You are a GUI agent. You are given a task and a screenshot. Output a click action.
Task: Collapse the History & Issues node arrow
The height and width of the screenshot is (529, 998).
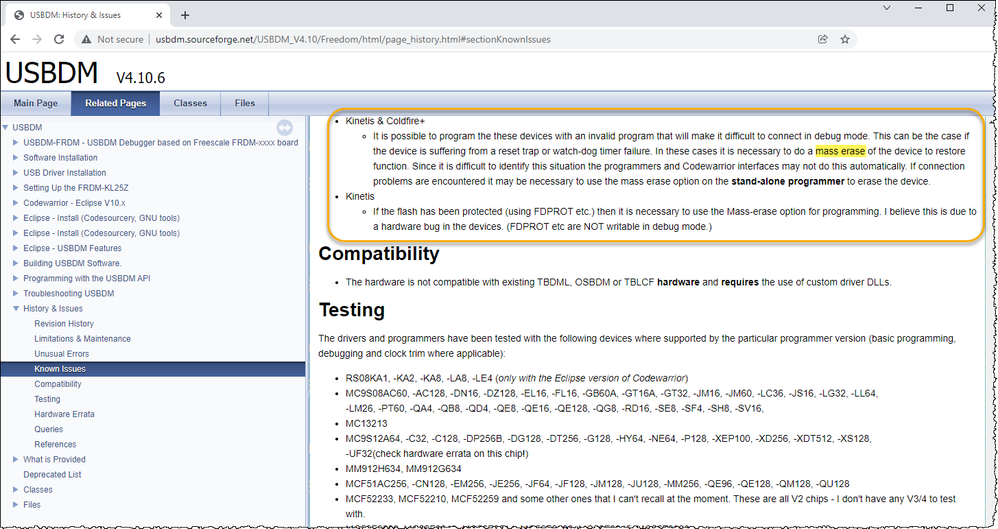[x=16, y=309]
